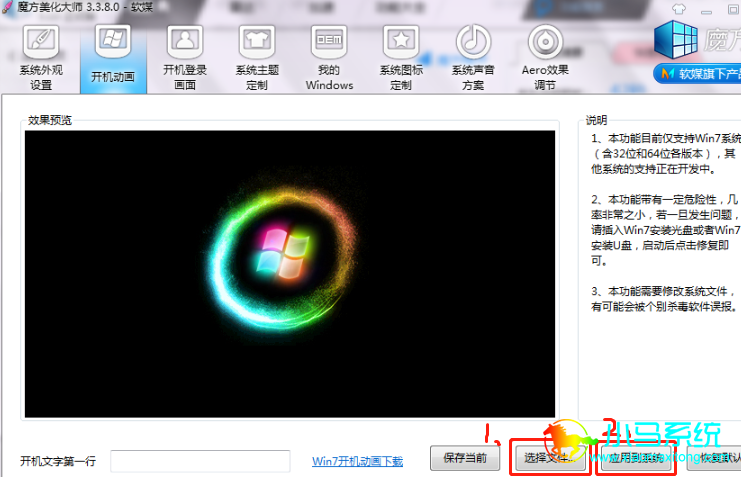
Task: Open the 我的Windows OEM section
Action: 329,58
